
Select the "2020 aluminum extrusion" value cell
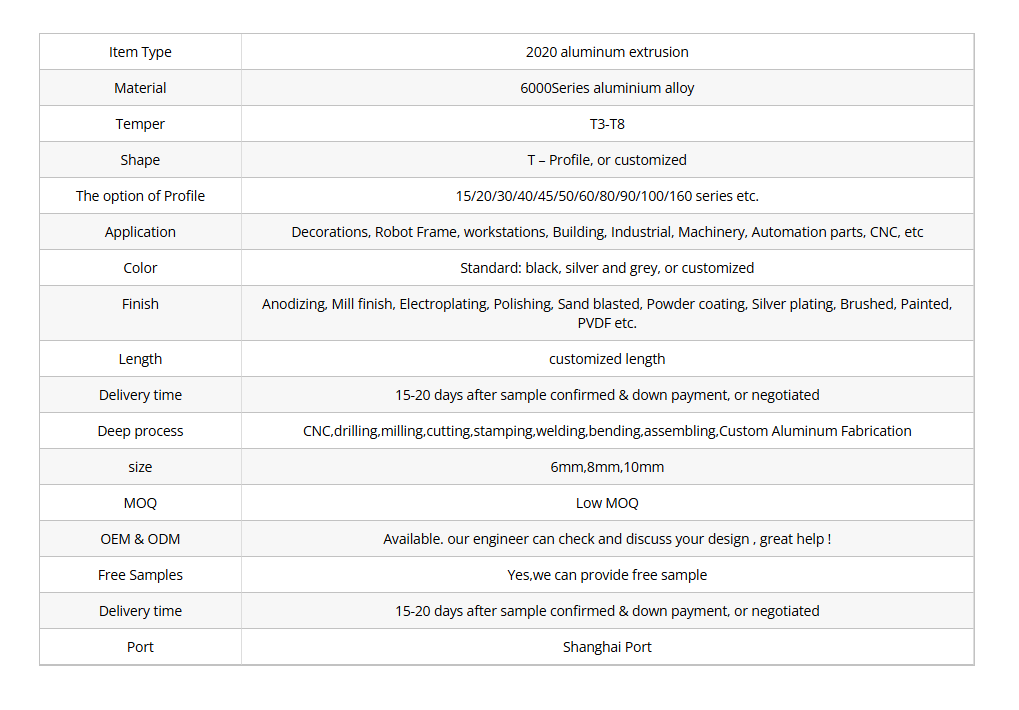point(607,52)
